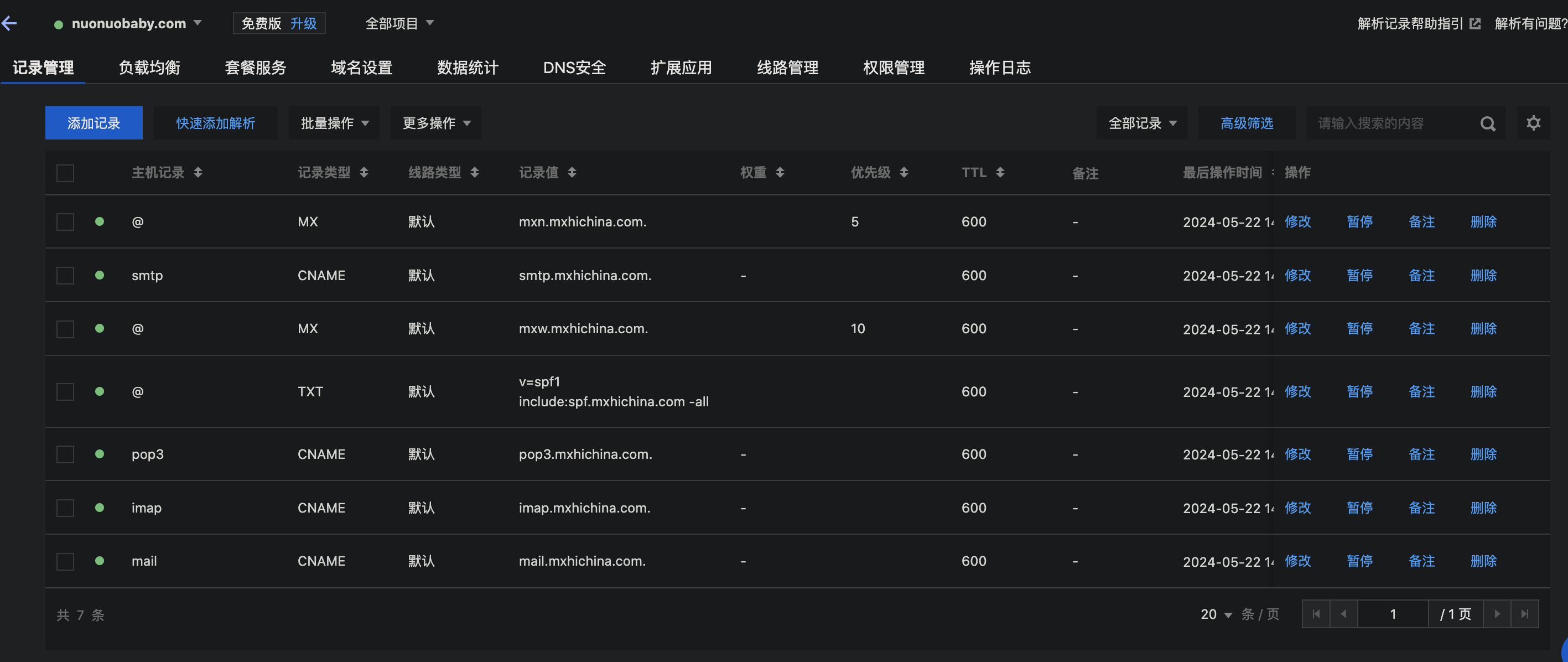Sort by 记录类型 column arrows
The image size is (1568, 662).
pos(364,173)
